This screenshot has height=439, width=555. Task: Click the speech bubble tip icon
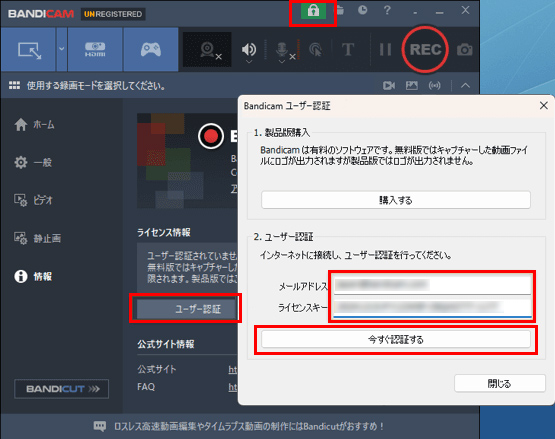pyautogui.click(x=99, y=426)
